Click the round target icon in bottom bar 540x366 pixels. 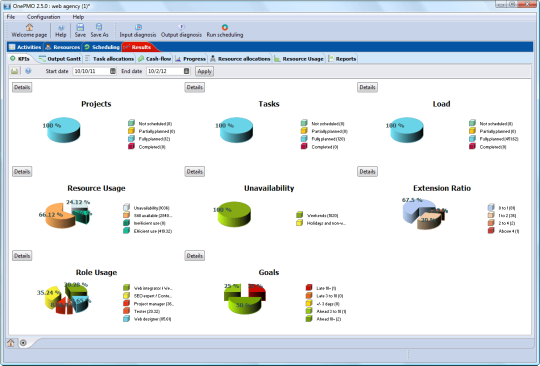[x=23, y=343]
